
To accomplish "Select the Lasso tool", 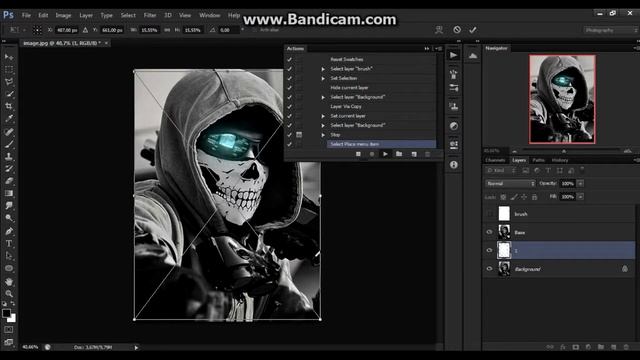I will click(x=9, y=82).
